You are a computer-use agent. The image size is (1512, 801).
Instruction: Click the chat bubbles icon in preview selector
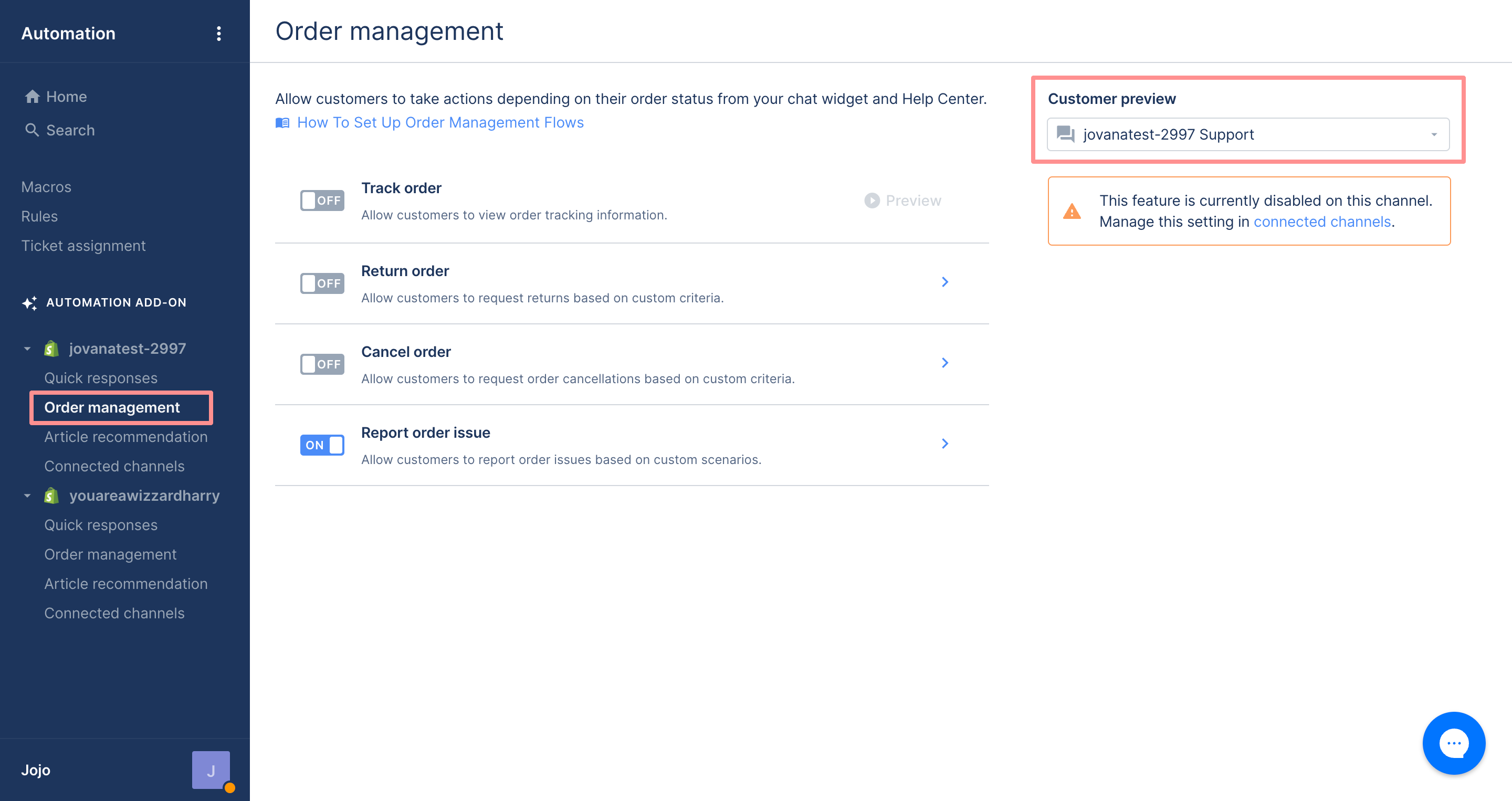pyautogui.click(x=1065, y=134)
